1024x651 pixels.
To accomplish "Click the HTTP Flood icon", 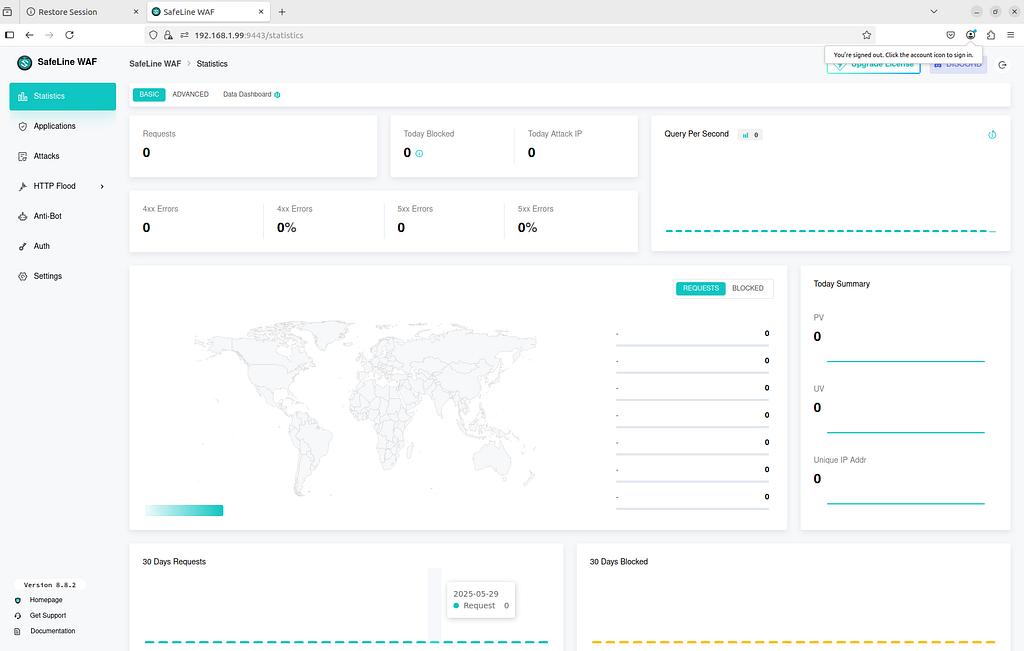I will pos(23,187).
